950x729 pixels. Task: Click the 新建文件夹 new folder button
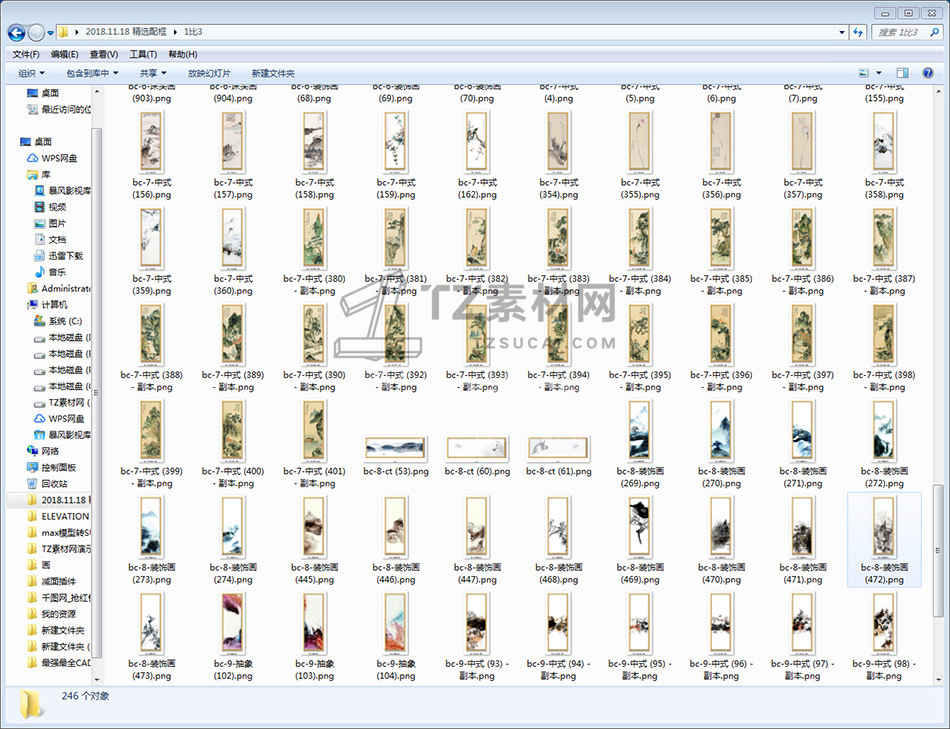(x=273, y=73)
